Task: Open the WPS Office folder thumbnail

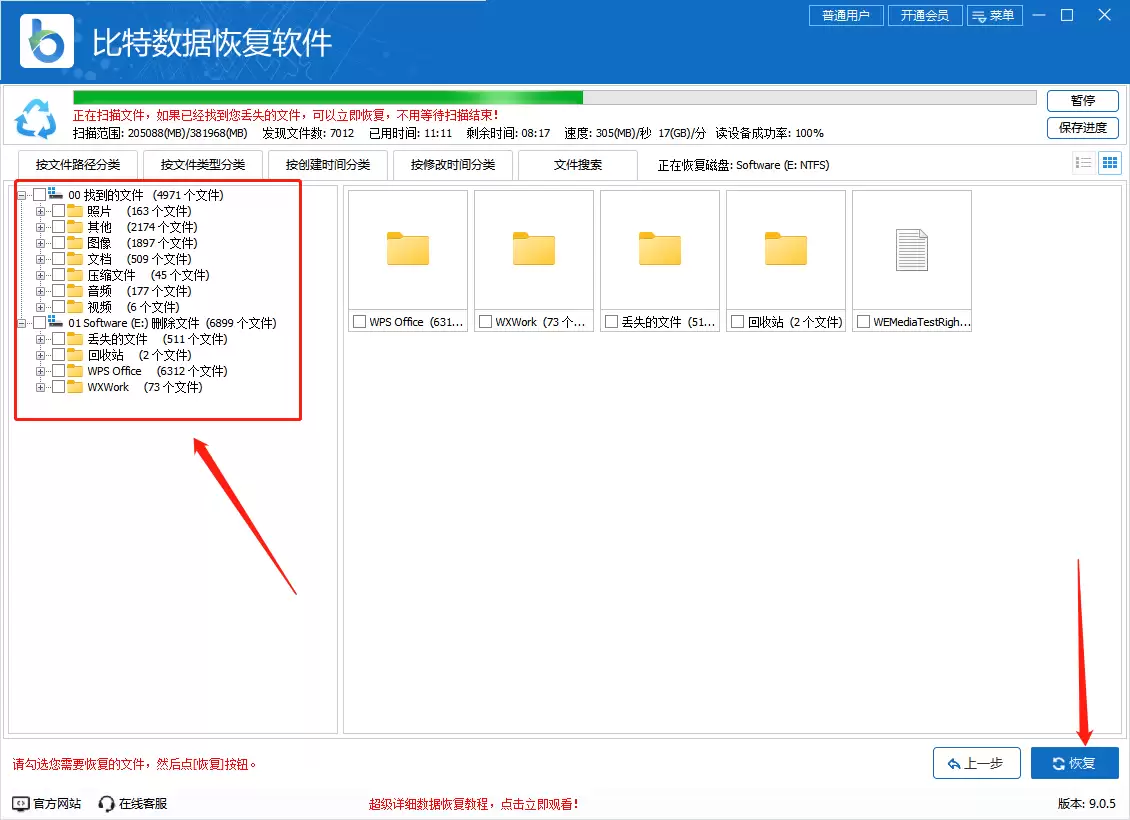Action: pos(407,248)
